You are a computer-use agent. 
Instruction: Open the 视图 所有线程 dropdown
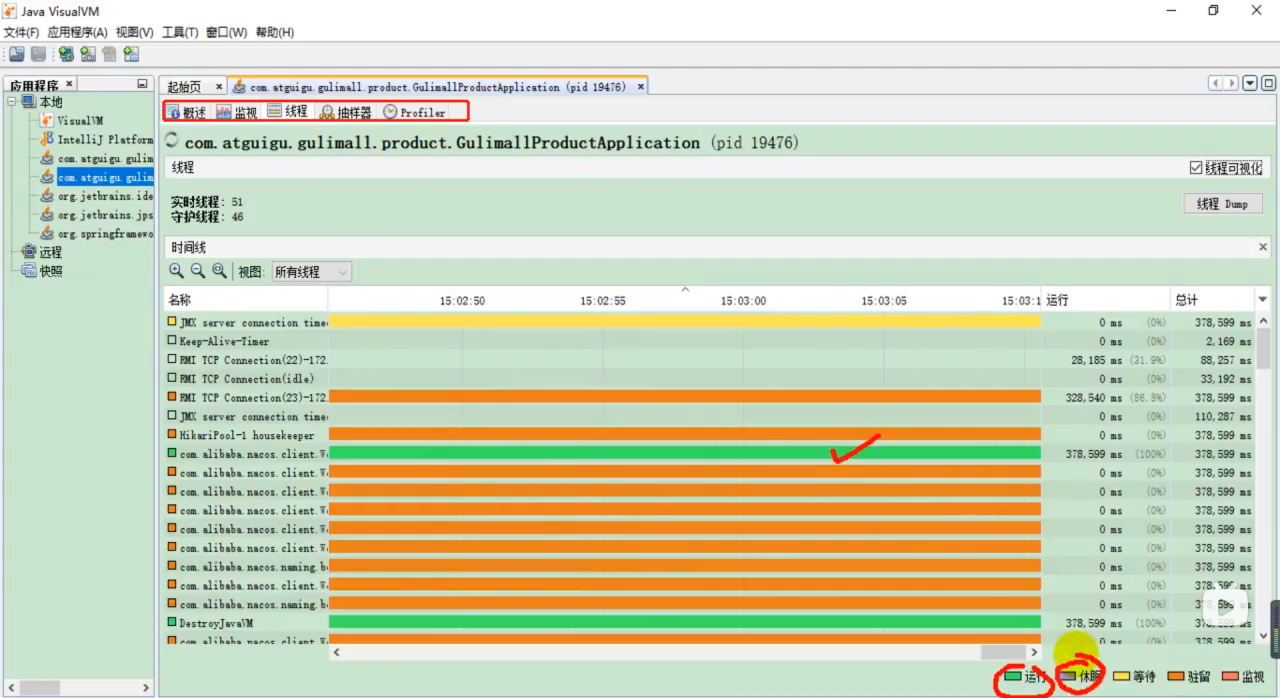coord(311,272)
